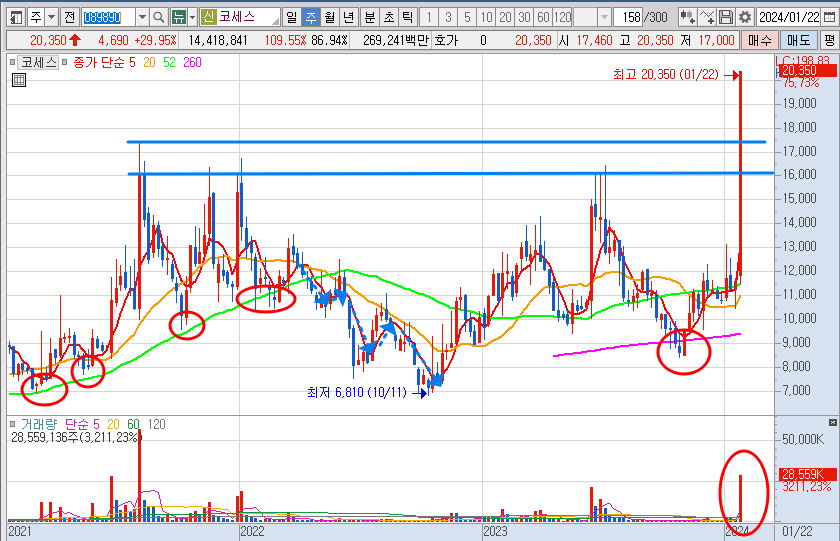This screenshot has height=541, width=840.
Task: Select interval 20 button
Action: [505, 18]
